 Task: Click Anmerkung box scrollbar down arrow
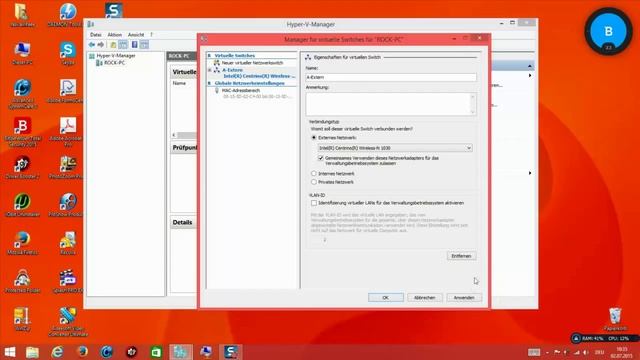pyautogui.click(x=473, y=111)
